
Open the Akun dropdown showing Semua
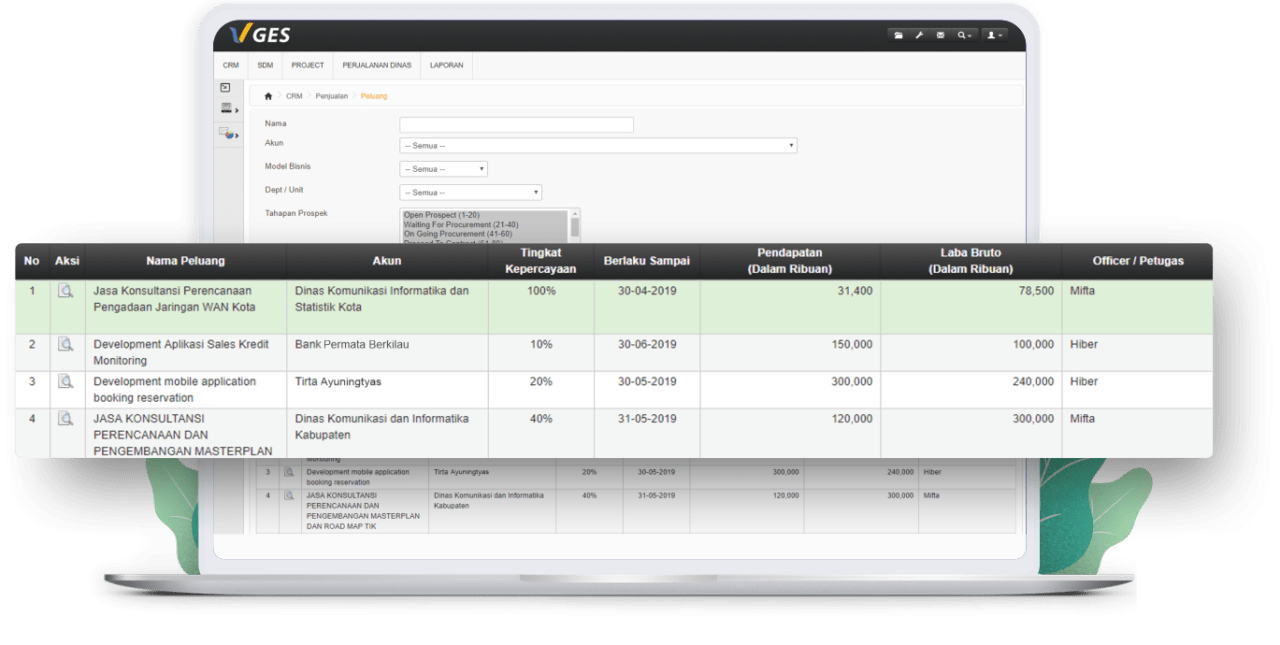(x=597, y=145)
